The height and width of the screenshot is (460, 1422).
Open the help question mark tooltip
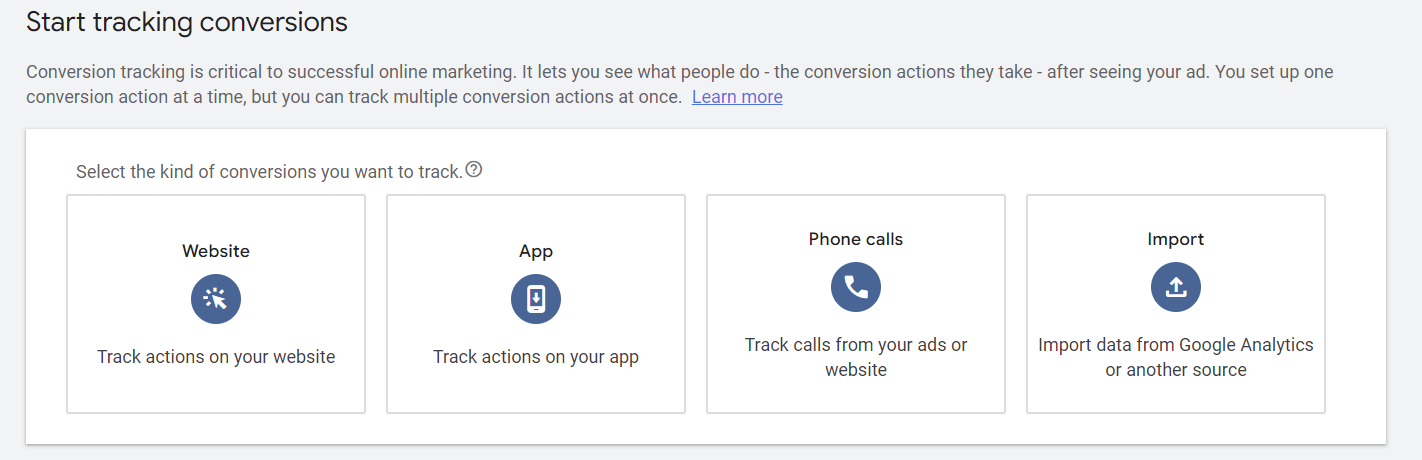point(474,170)
